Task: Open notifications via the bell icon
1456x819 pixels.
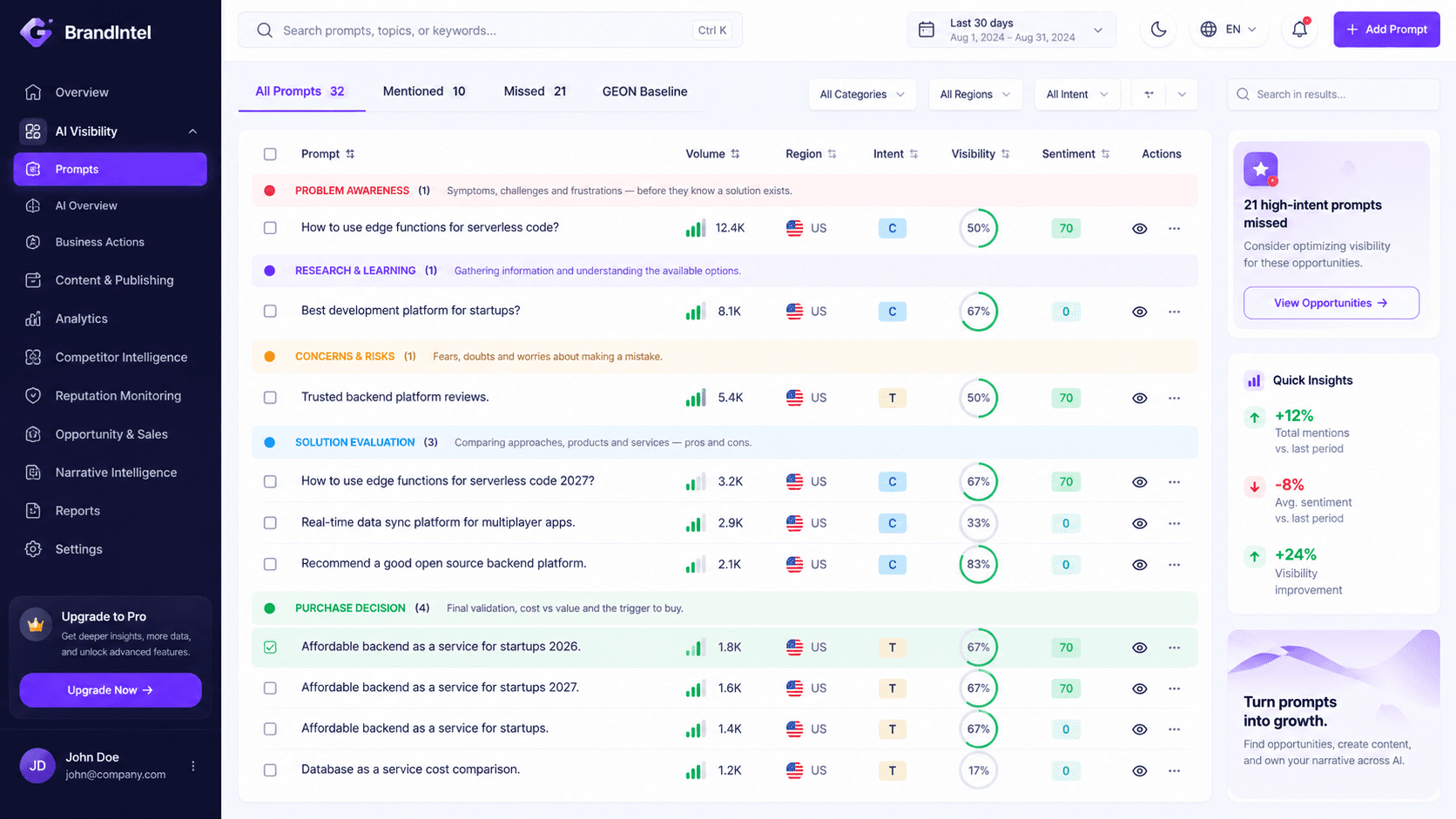Action: (x=1299, y=30)
